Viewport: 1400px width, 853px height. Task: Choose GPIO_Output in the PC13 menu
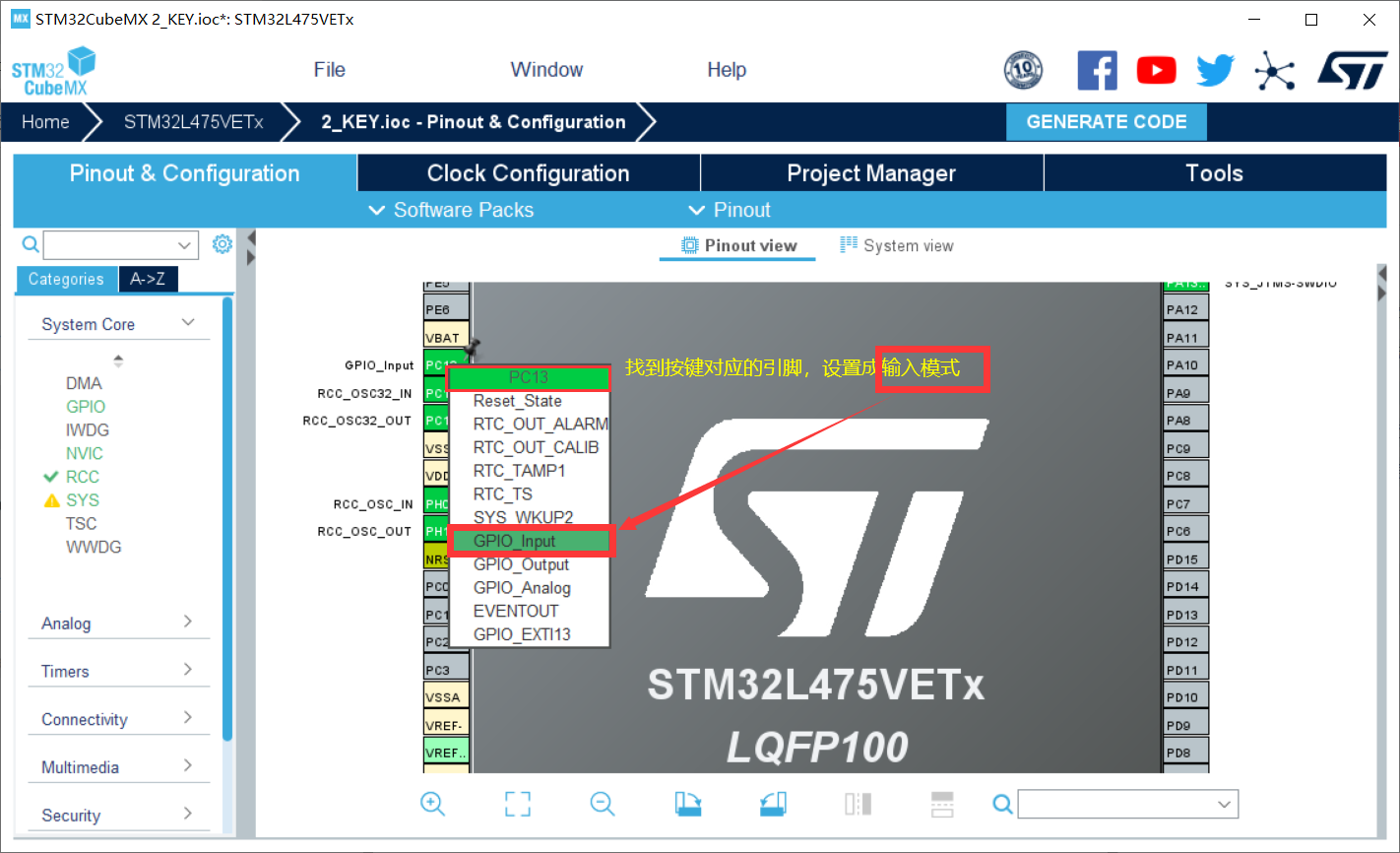(531, 564)
